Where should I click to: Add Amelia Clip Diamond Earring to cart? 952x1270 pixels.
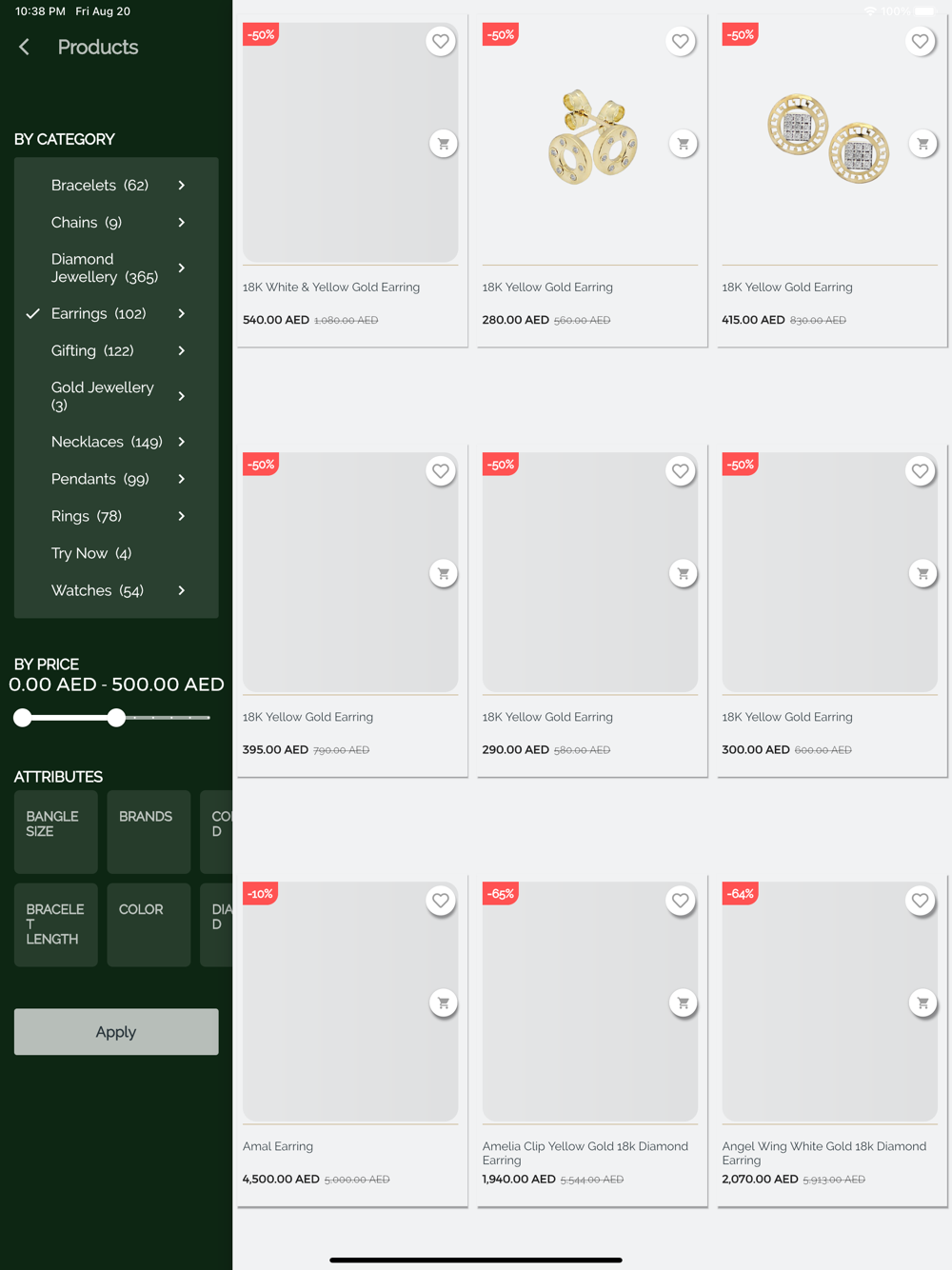coord(684,1002)
